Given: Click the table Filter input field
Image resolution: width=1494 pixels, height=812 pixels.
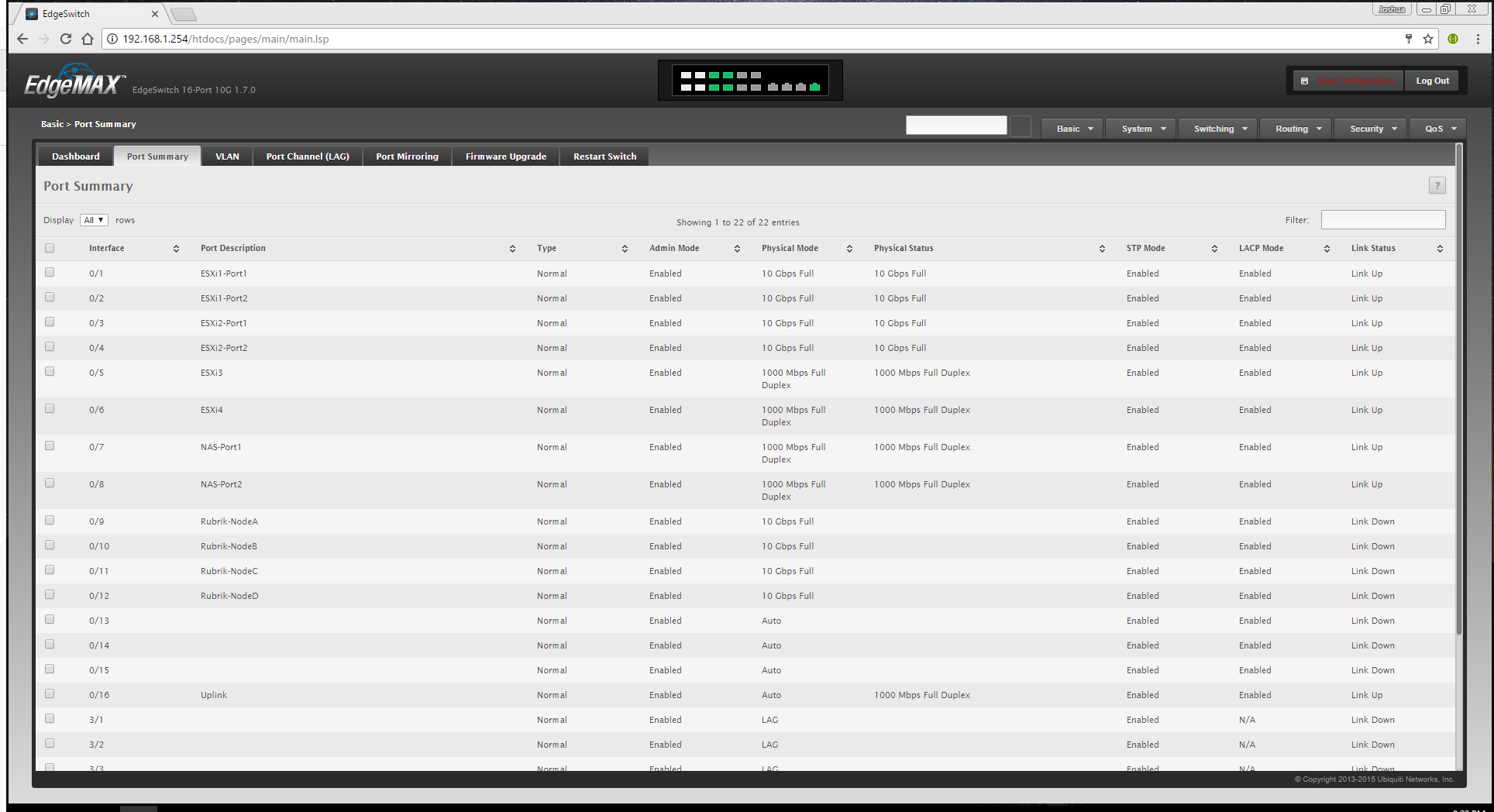Looking at the screenshot, I should tap(1382, 220).
